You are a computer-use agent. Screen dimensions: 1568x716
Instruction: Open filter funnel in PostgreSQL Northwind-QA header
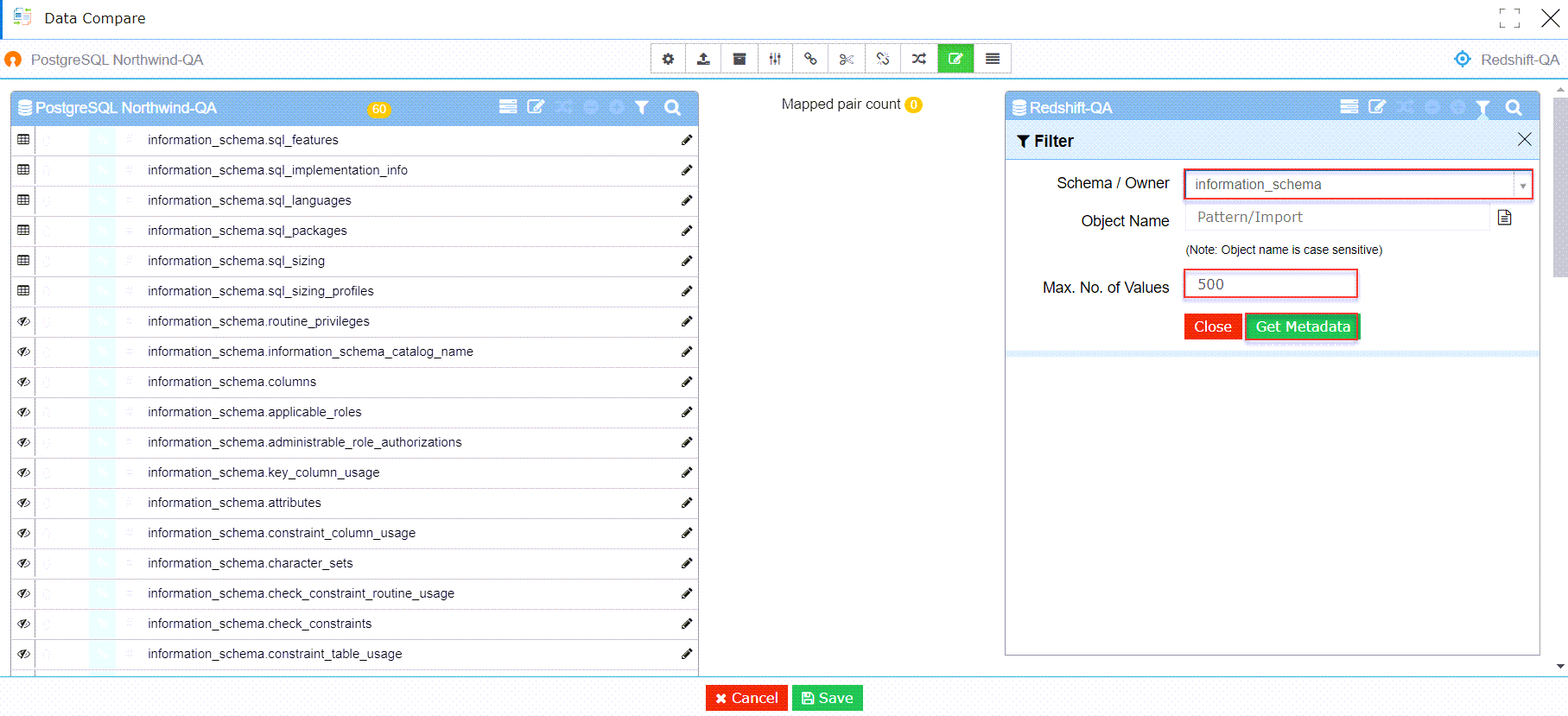click(x=642, y=107)
